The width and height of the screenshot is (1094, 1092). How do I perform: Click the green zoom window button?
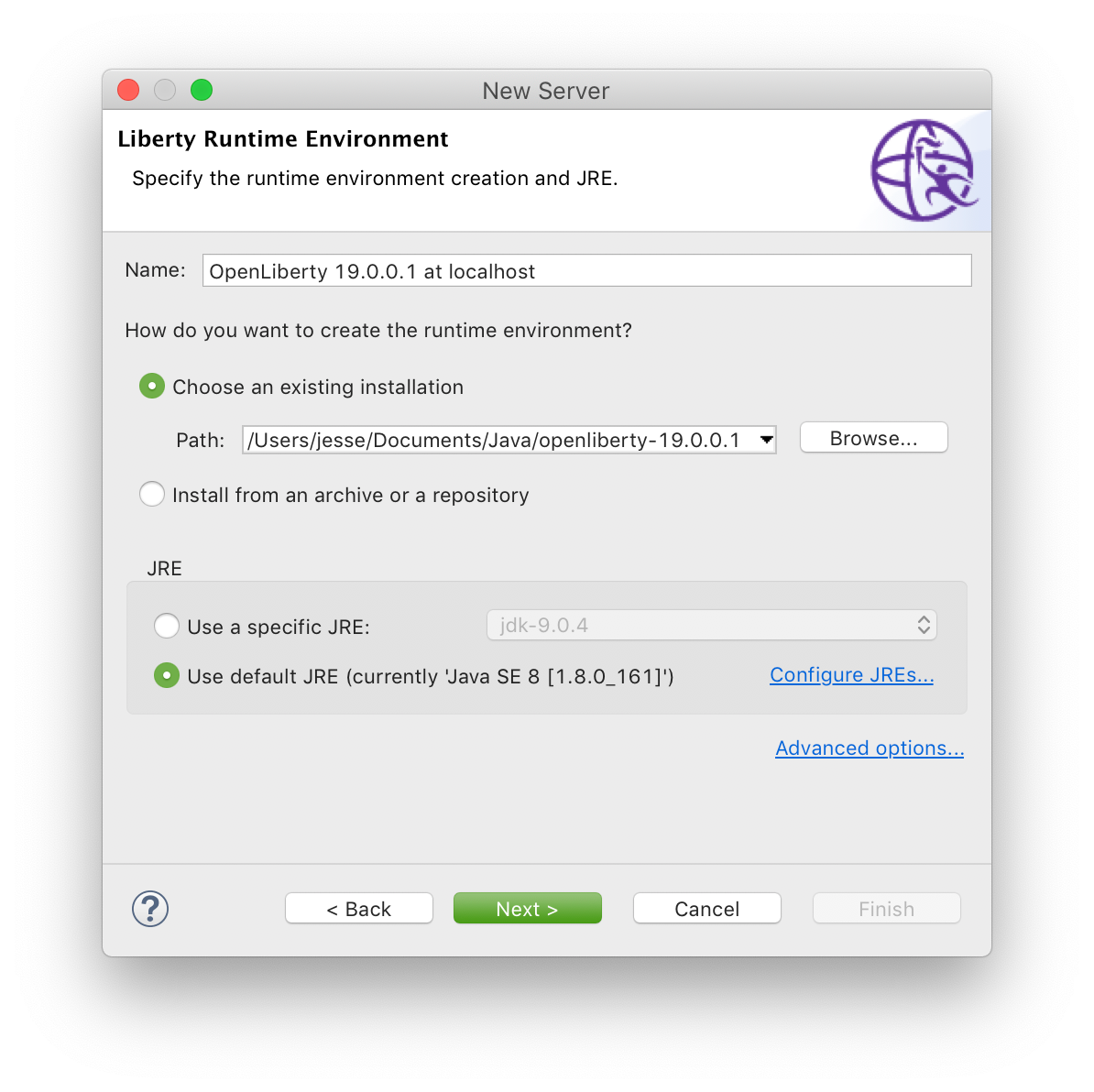coord(202,90)
